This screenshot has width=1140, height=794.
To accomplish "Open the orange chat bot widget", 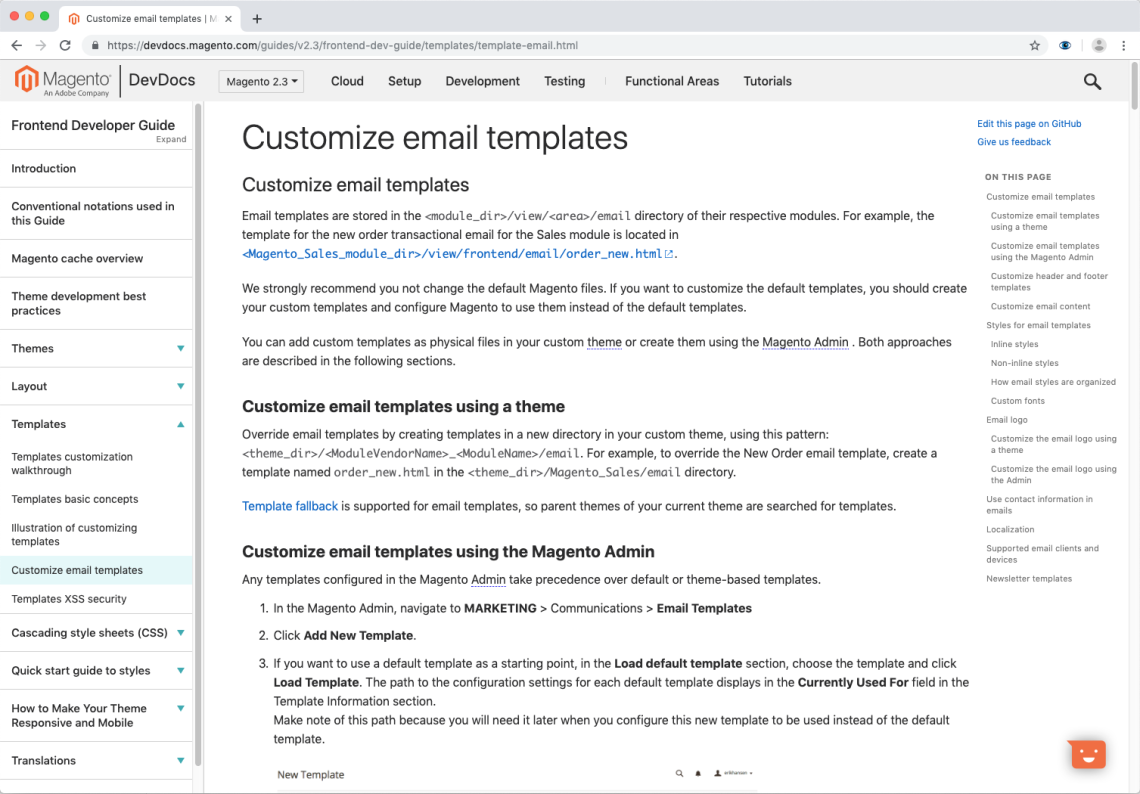I will (1088, 754).
